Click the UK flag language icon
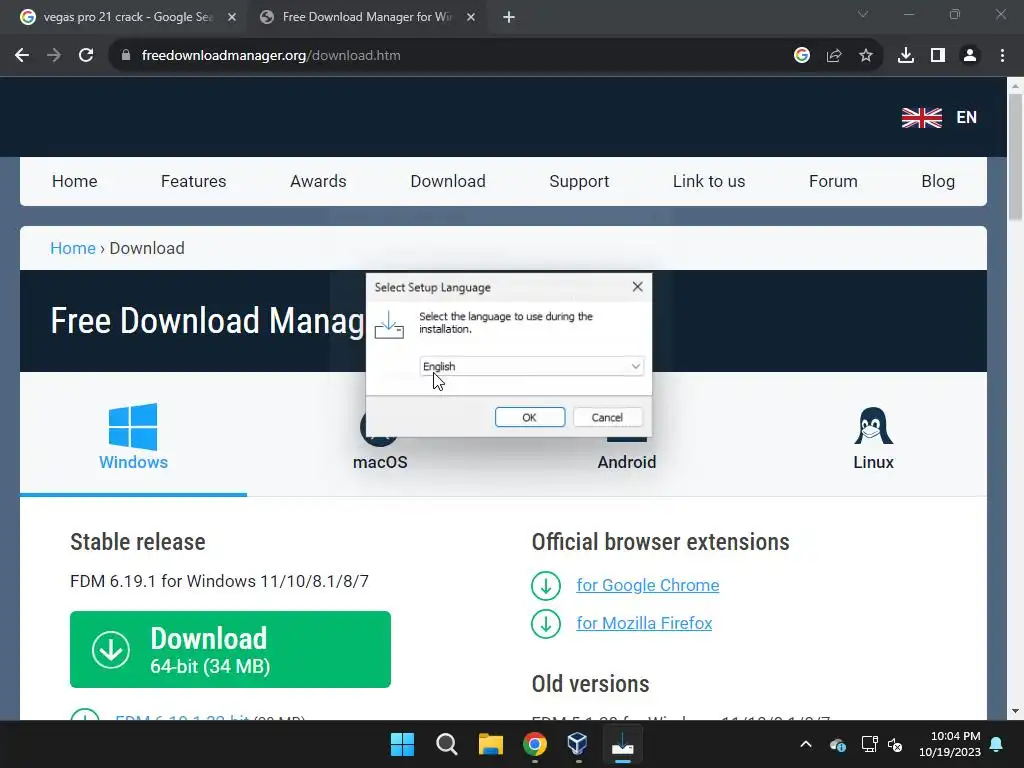This screenshot has height=768, width=1024. coord(921,118)
